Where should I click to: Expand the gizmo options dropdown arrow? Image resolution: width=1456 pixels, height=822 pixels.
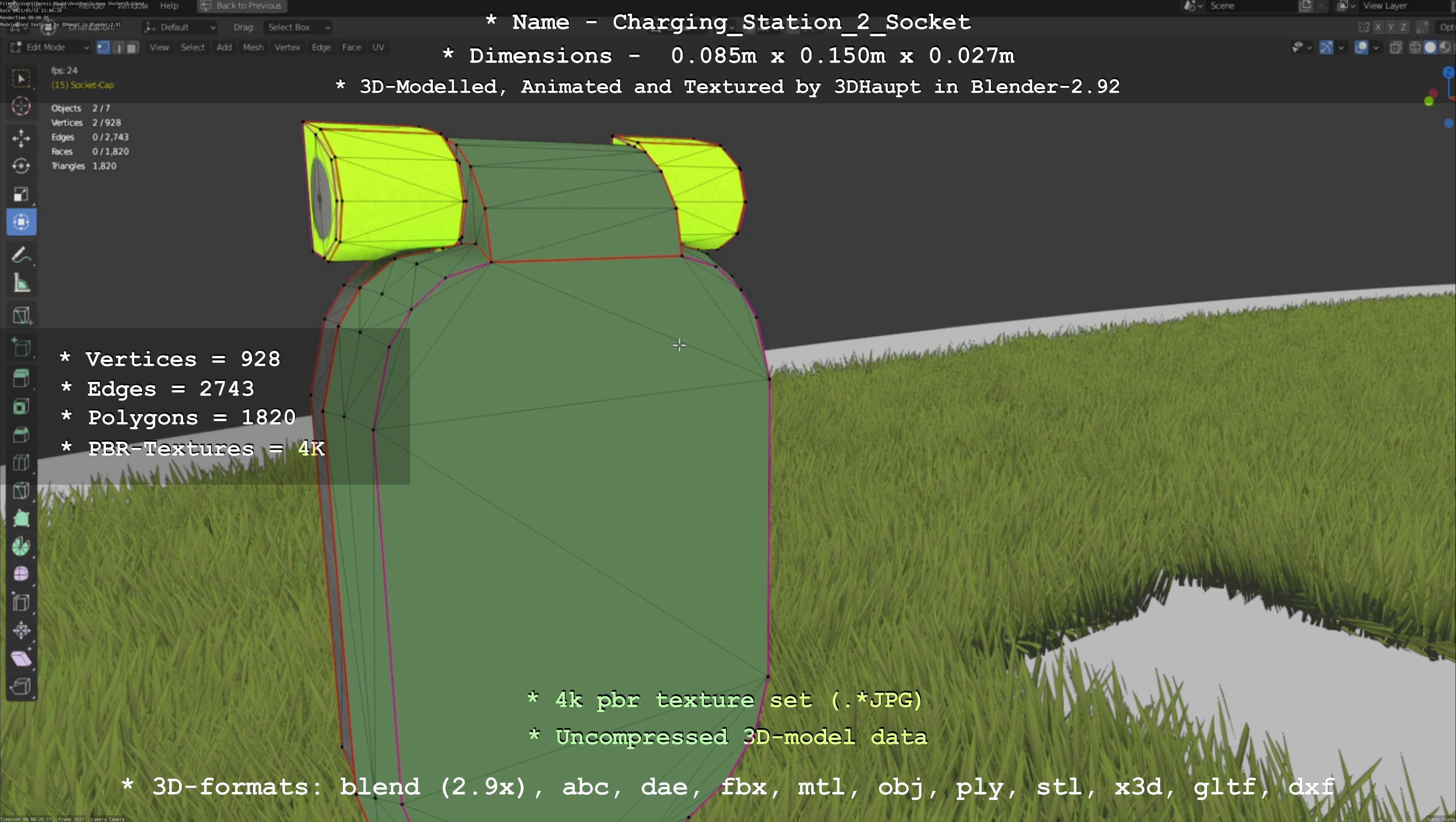[x=1341, y=47]
